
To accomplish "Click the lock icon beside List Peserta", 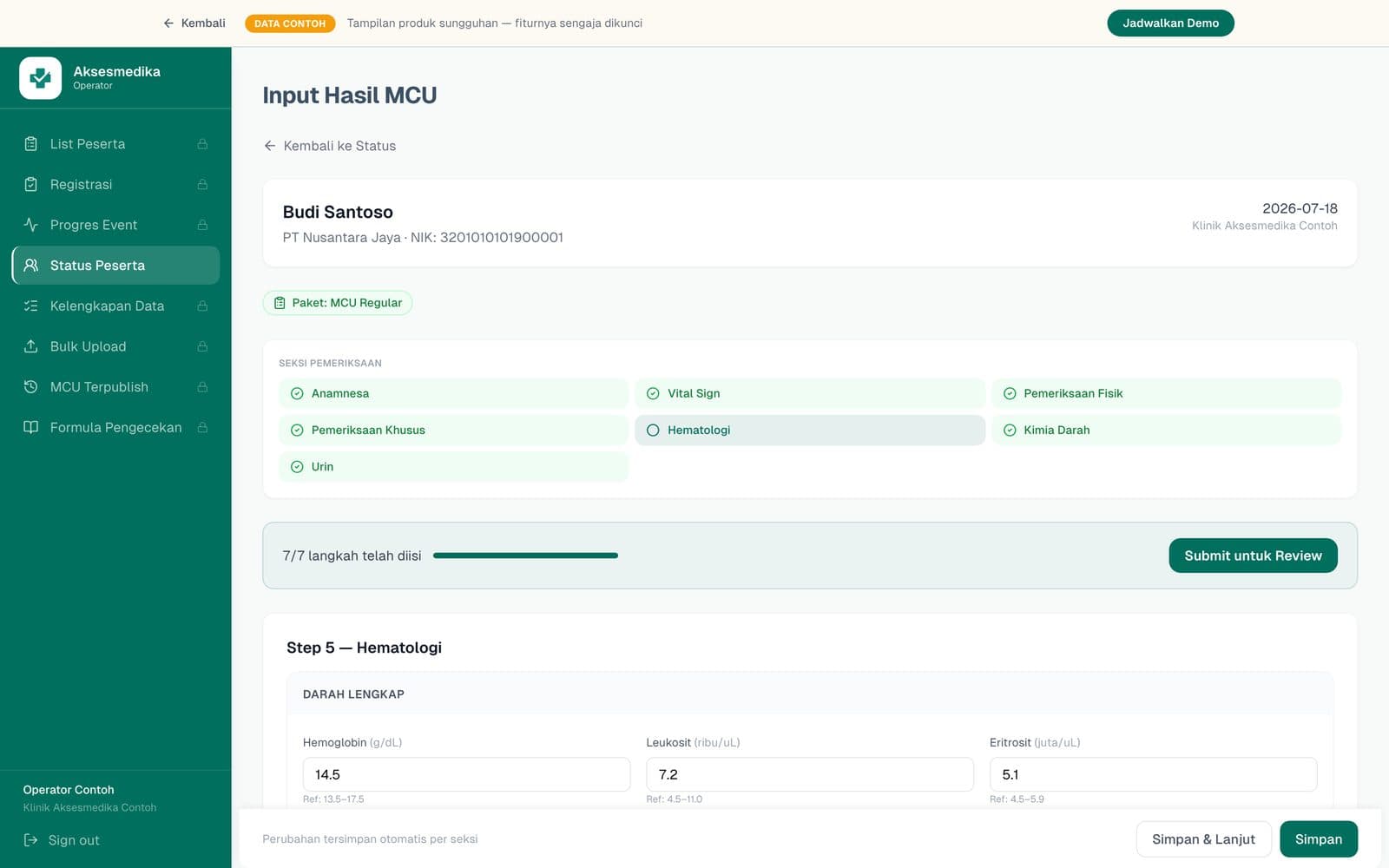I will (x=202, y=144).
